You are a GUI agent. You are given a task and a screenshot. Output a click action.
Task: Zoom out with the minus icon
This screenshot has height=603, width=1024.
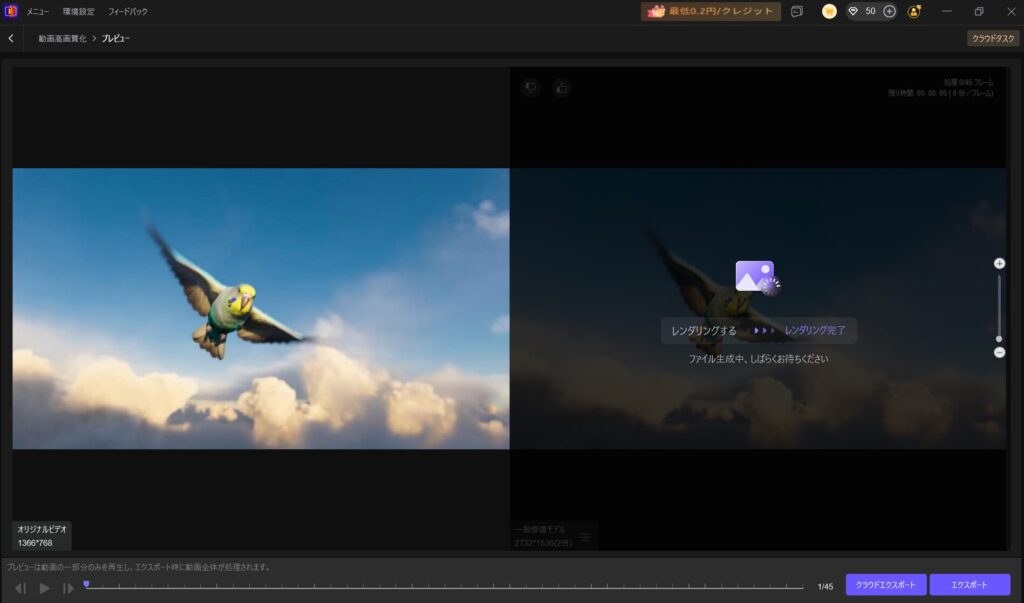pos(999,353)
